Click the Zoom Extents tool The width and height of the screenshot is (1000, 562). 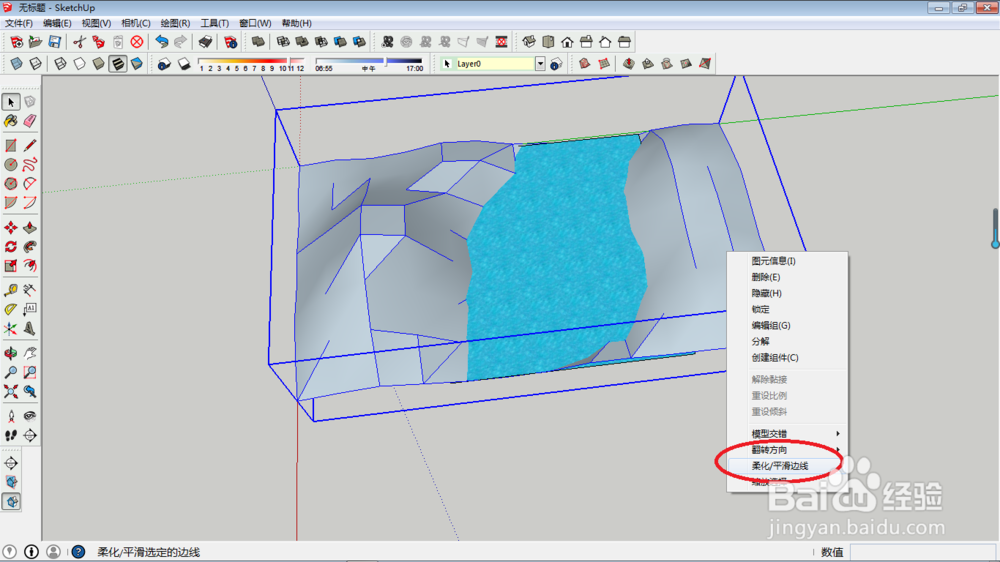pyautogui.click(x=11, y=391)
